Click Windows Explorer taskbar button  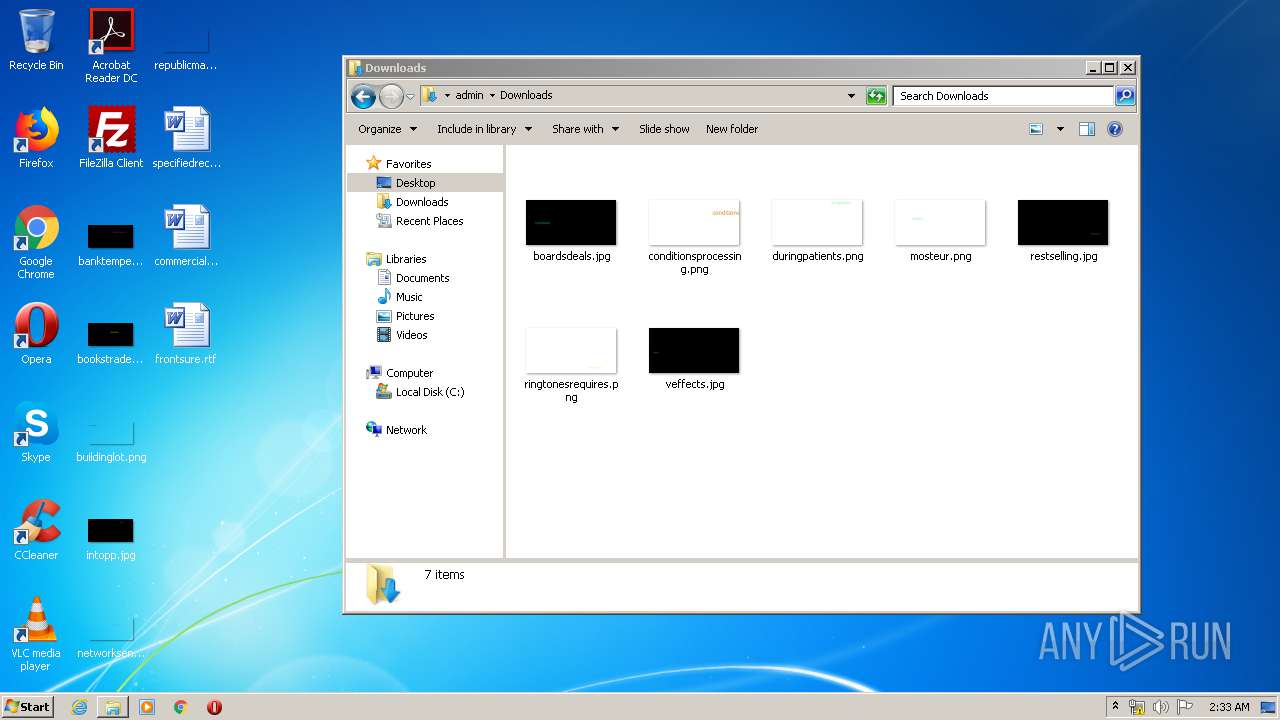point(113,707)
